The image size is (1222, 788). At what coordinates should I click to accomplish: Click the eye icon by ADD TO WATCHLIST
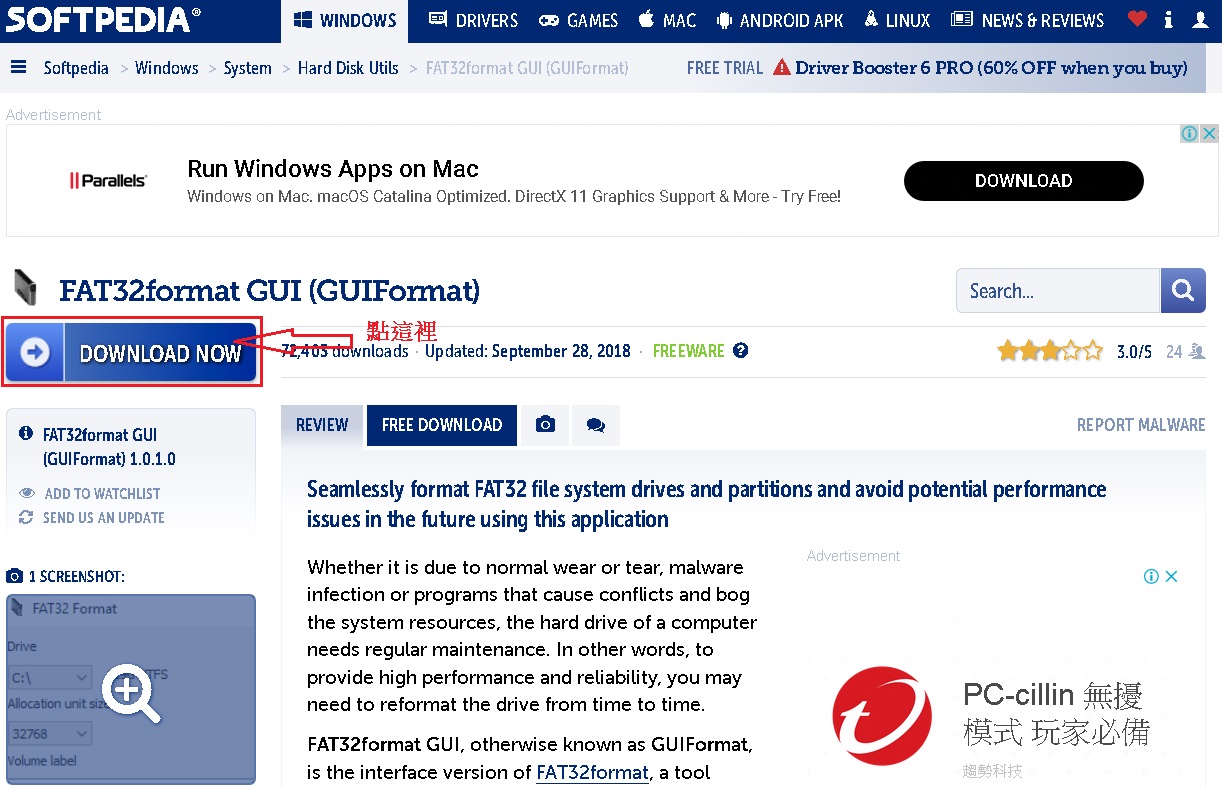[x=27, y=493]
